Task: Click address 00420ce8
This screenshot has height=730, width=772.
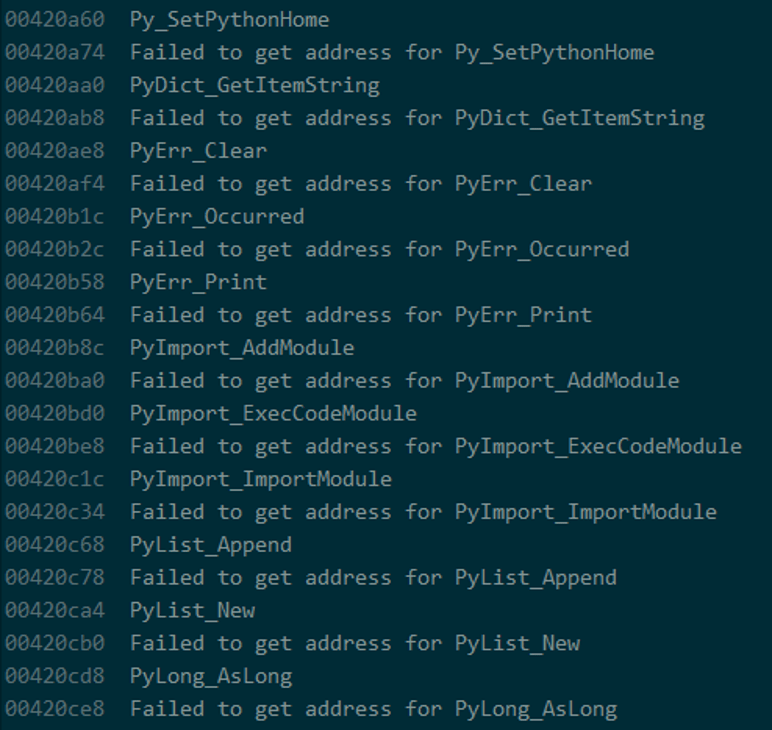Action: [x=55, y=709]
